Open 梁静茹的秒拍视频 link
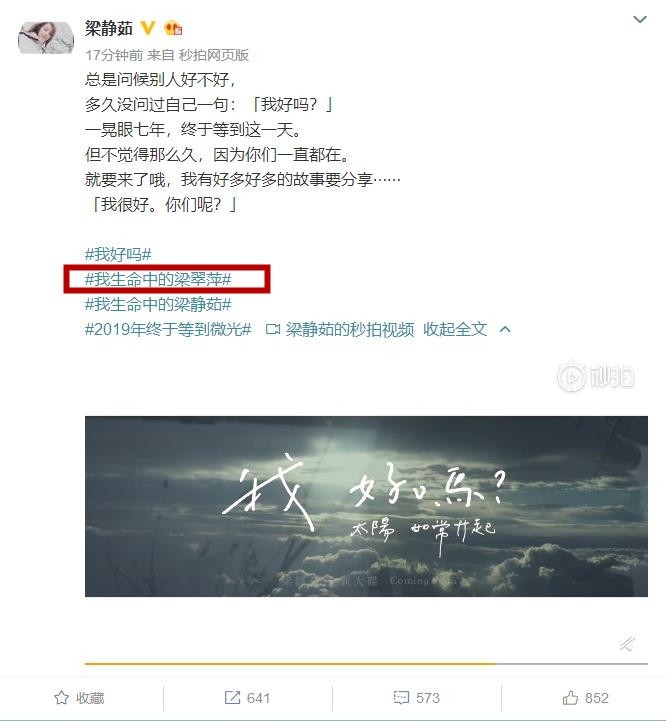 coord(350,329)
